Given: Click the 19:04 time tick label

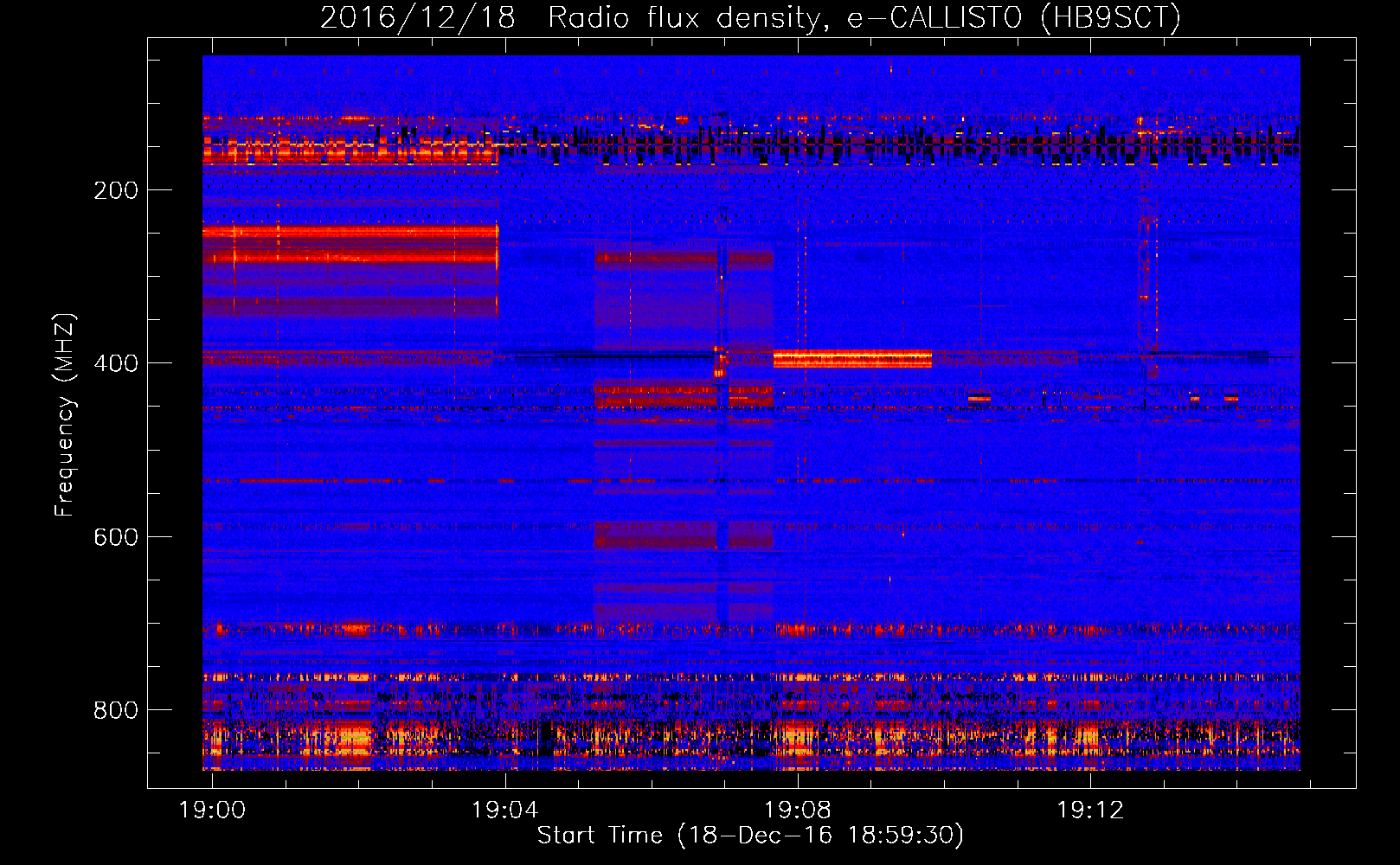Looking at the screenshot, I should click(x=505, y=811).
